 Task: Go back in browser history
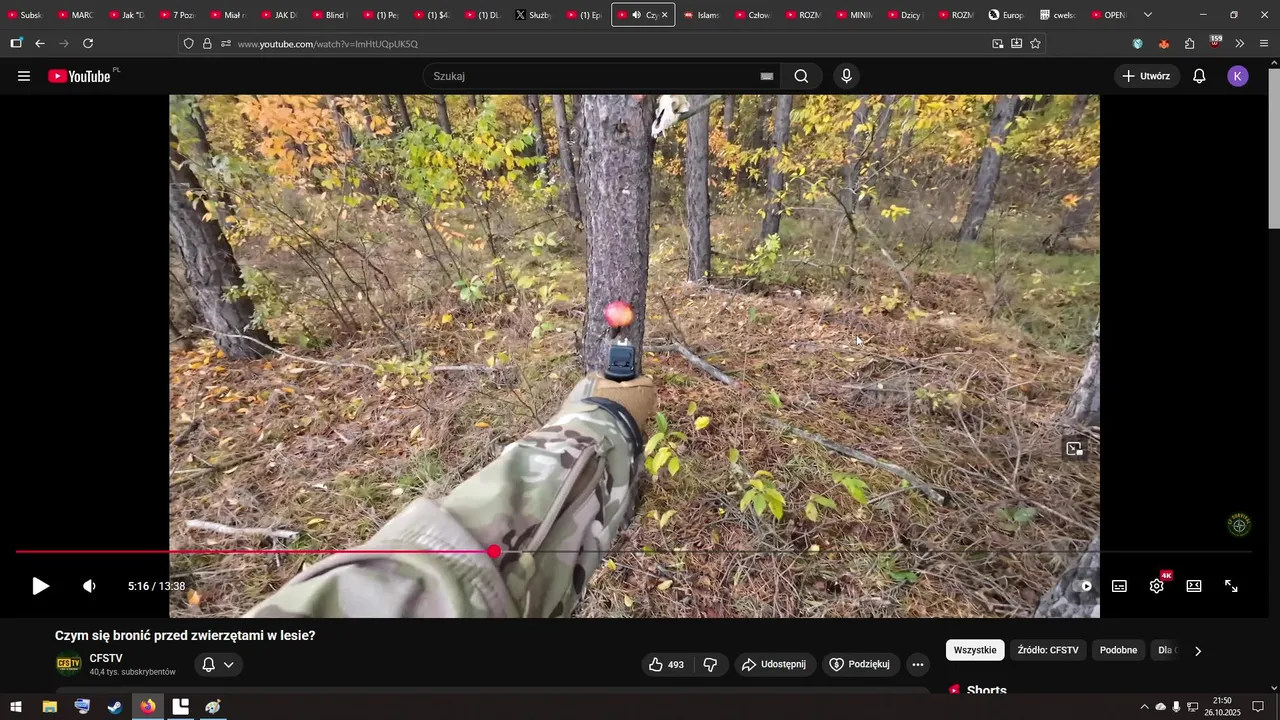coord(40,43)
